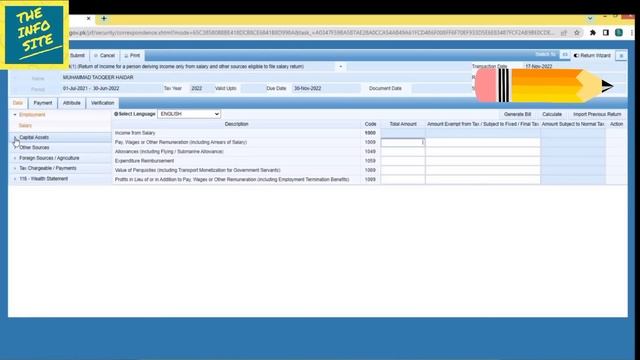Open the Select Language ENGLISH dropdown

189,114
